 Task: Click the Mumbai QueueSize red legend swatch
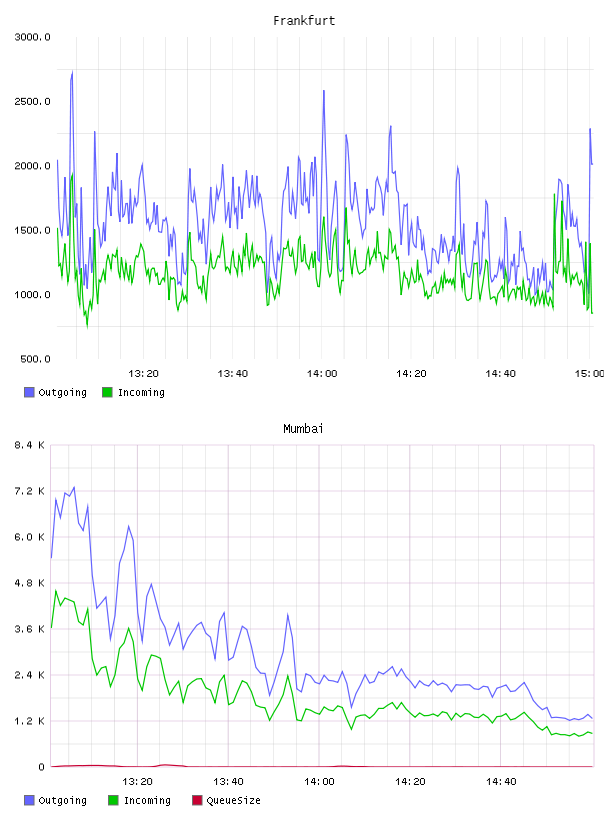(197, 800)
